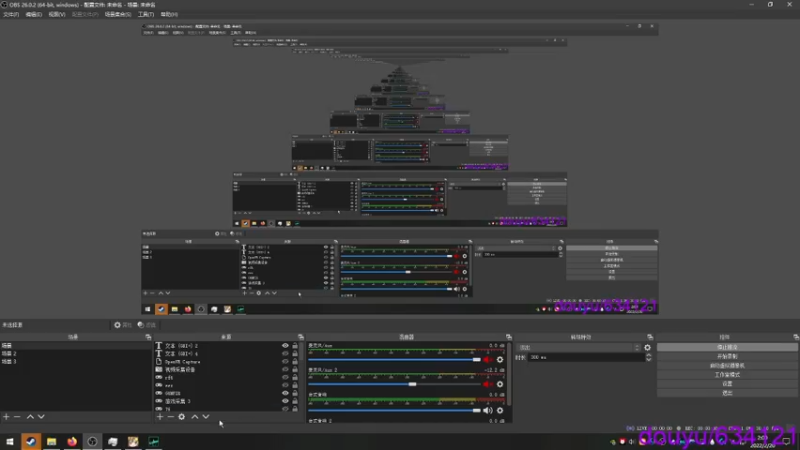Adjust 麦克风/Aux 2 volume slider
This screenshot has width=800, height=450.
pyautogui.click(x=394, y=384)
